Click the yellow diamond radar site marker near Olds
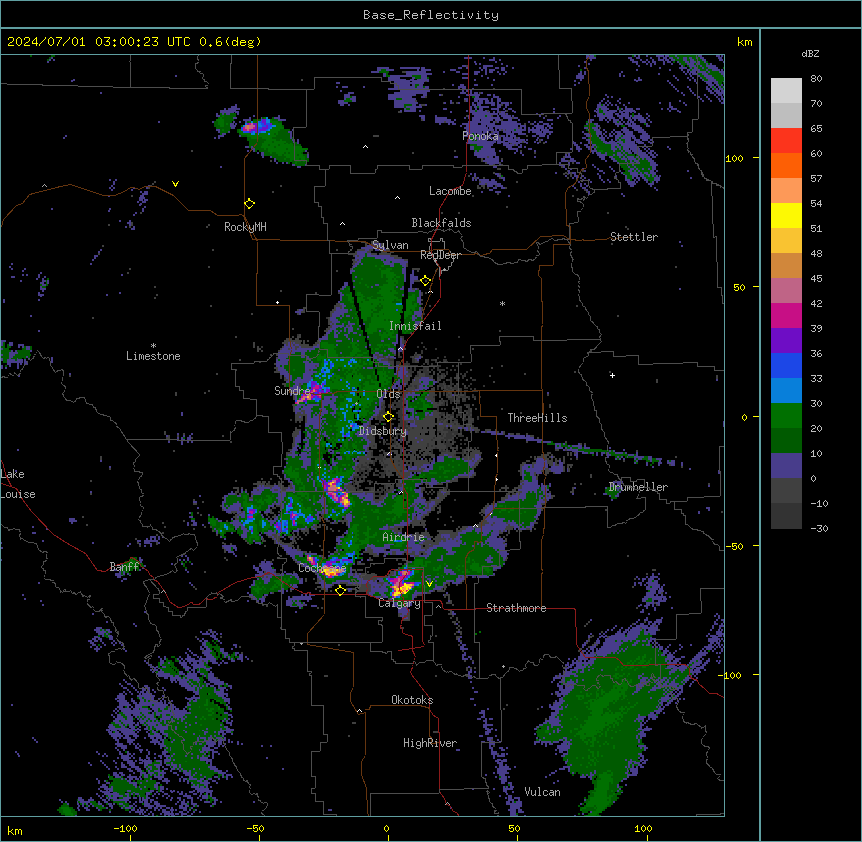The width and height of the screenshot is (862, 842). pyautogui.click(x=388, y=417)
